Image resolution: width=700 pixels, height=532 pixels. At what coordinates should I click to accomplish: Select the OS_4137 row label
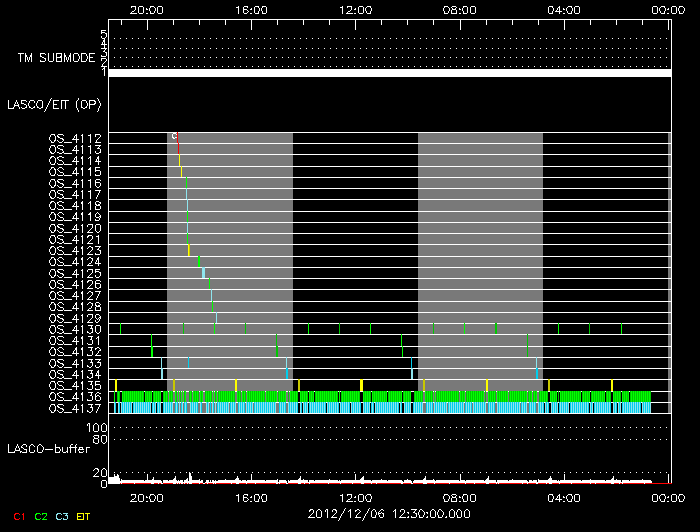pos(75,408)
